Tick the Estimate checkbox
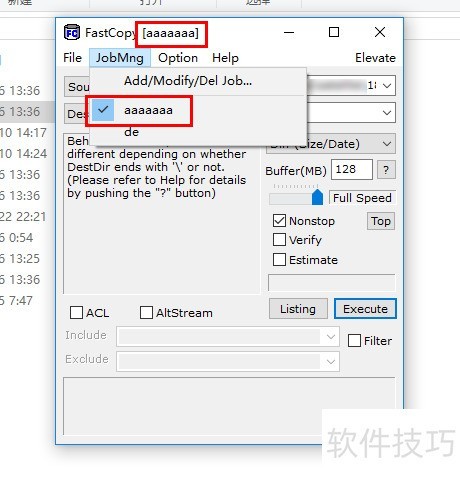 279,259
